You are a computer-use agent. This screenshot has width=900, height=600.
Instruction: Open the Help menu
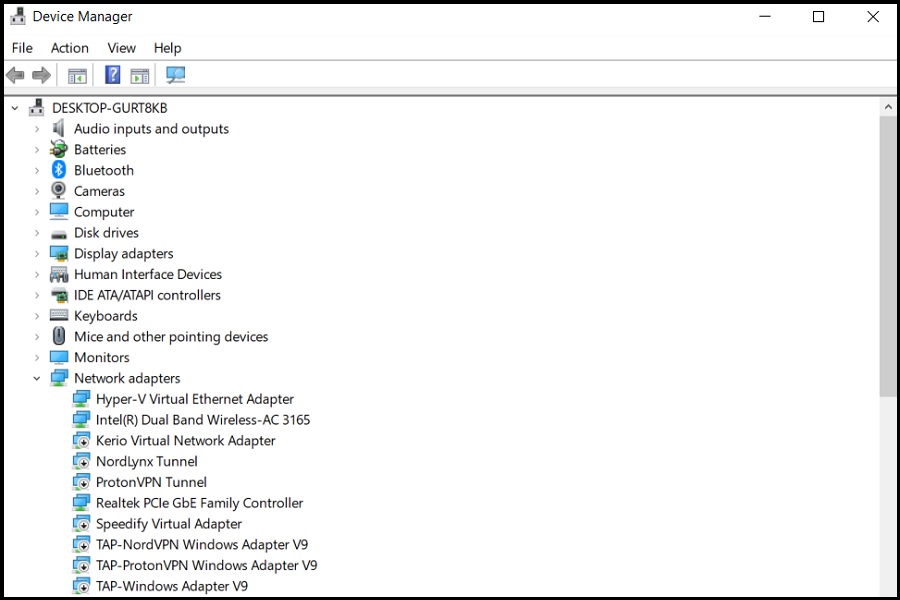click(x=167, y=47)
